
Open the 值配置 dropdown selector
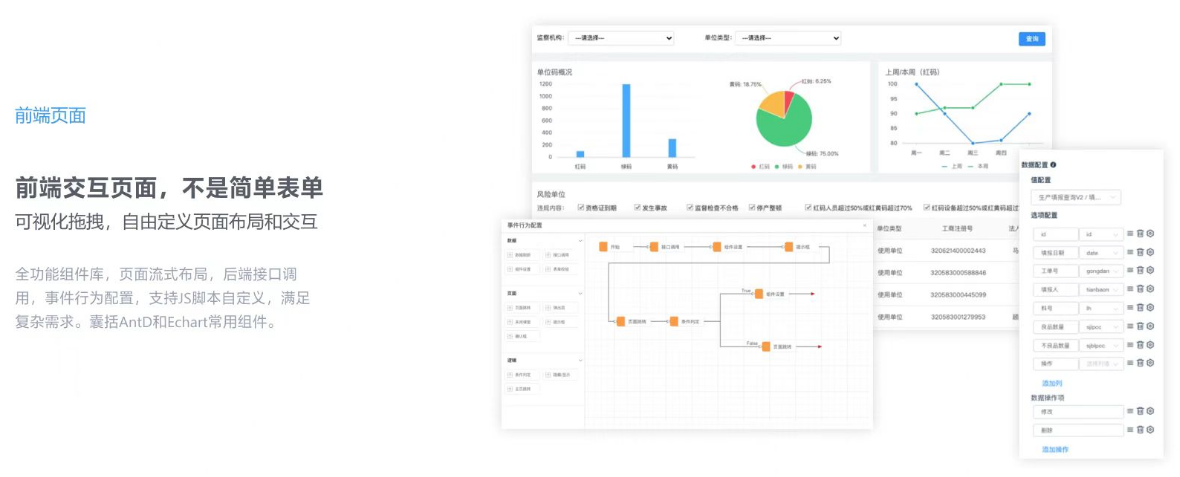pyautogui.click(x=1075, y=198)
